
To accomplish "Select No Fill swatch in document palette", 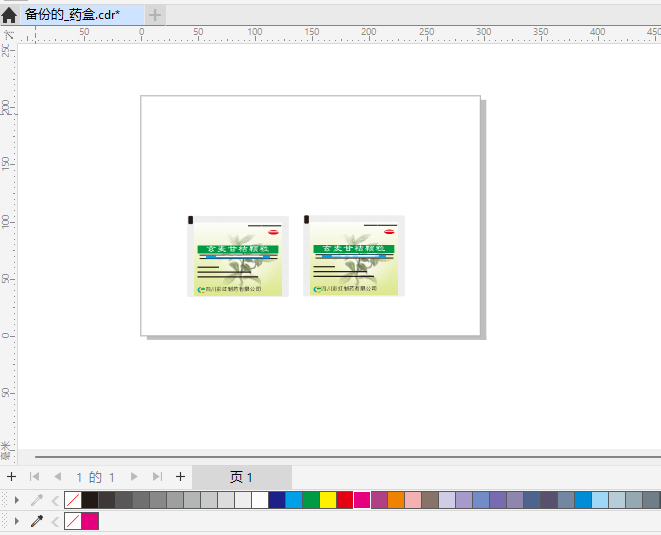I will 73,521.
